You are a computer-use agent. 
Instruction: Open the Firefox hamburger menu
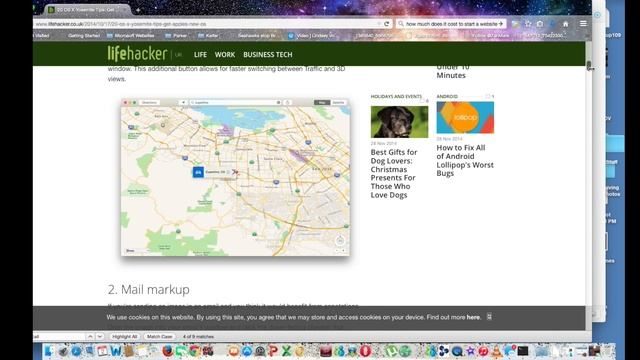point(583,24)
